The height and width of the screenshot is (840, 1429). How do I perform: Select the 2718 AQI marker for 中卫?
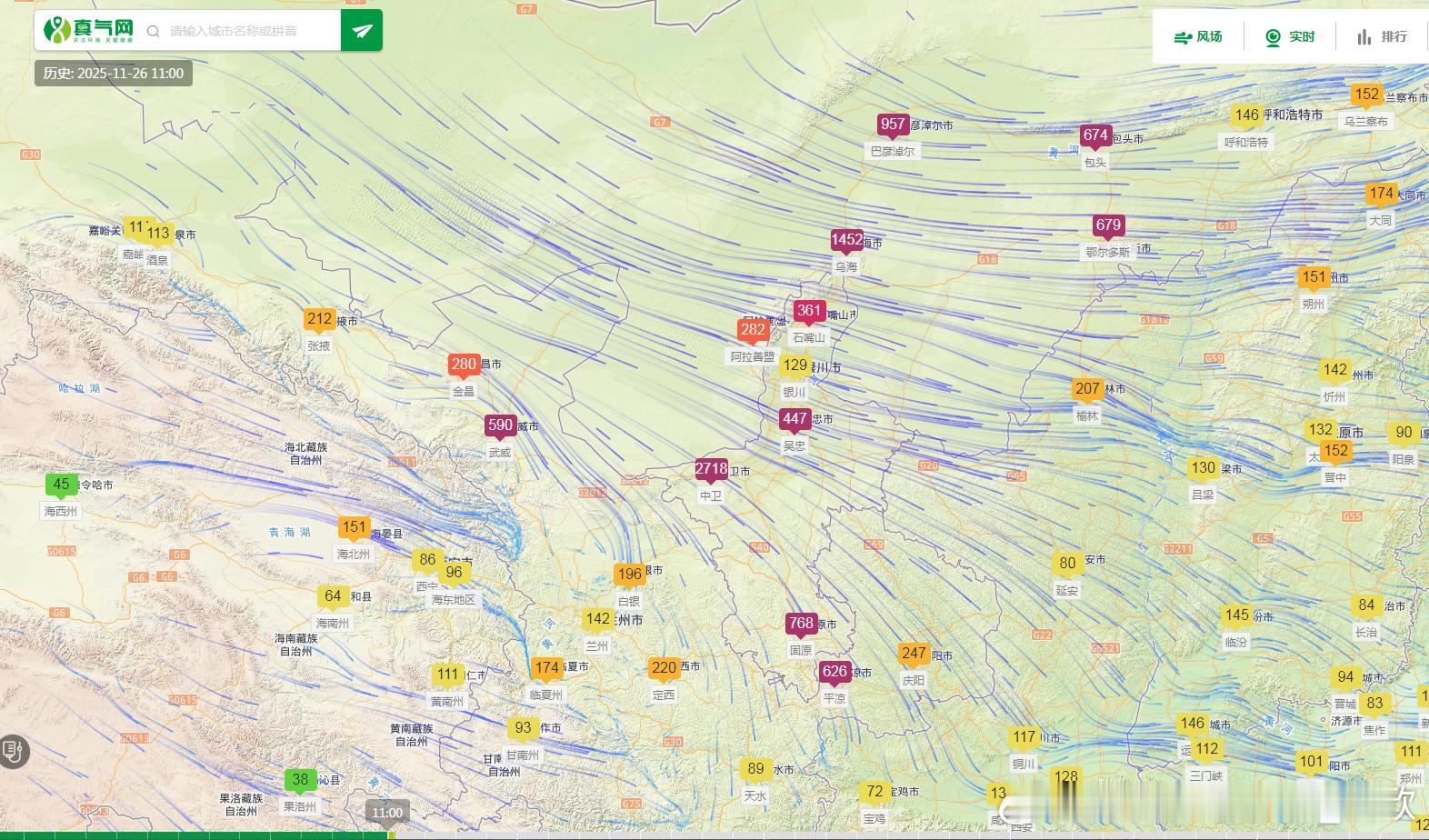712,470
